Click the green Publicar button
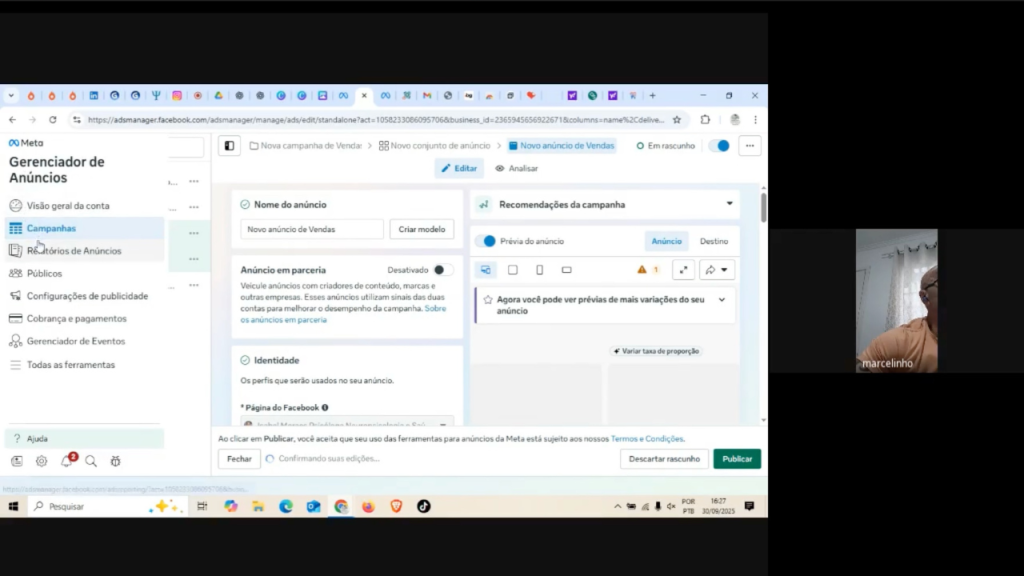 [737, 459]
